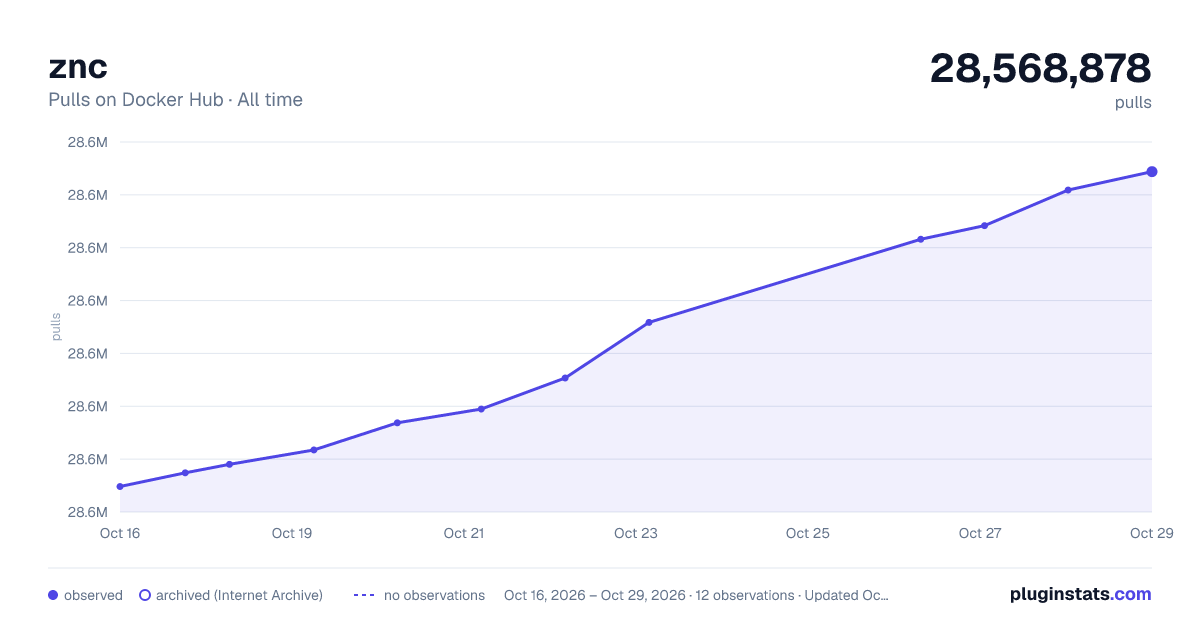This screenshot has height=630, width=1200.
Task: Select the first data point at Oct 16
Action: [x=120, y=487]
